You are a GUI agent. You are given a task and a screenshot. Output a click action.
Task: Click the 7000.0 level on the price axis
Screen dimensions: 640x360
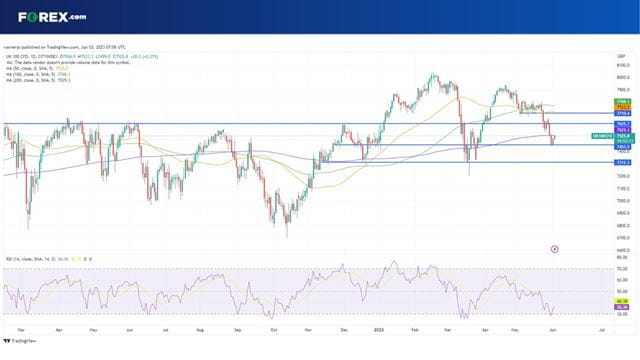point(623,201)
